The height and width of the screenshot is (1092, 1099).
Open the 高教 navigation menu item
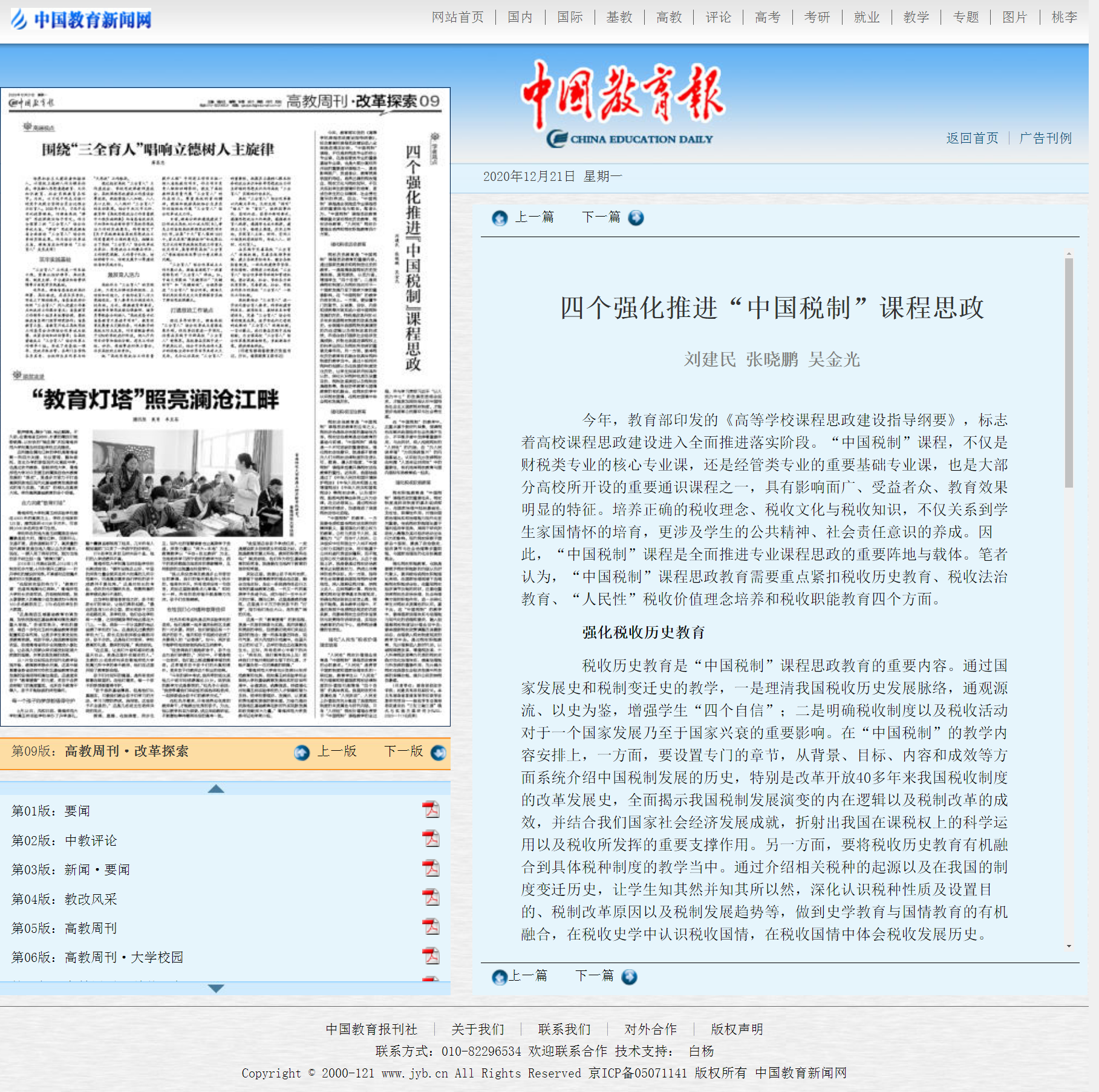coord(668,18)
